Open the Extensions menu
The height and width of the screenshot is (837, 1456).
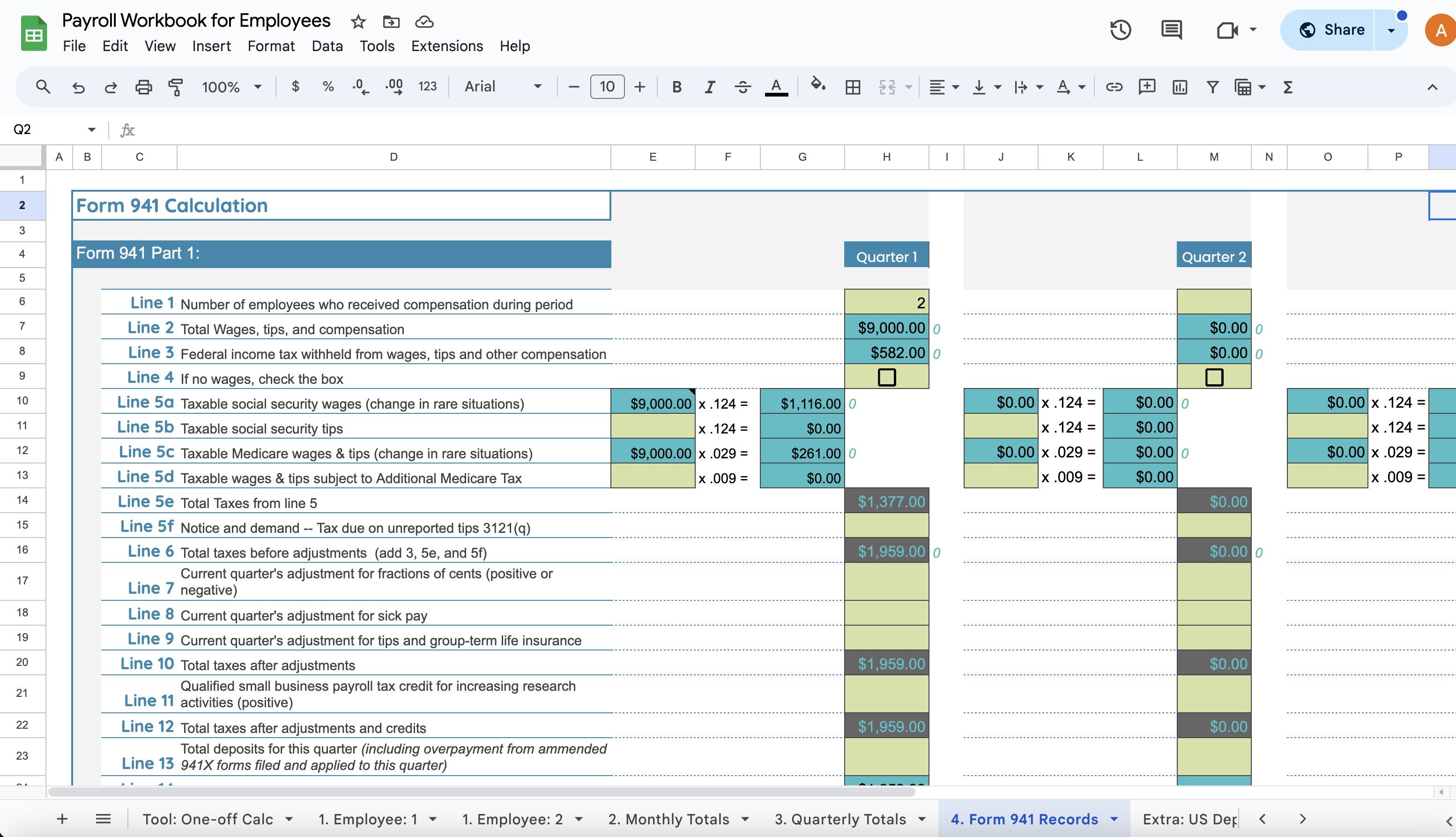tap(446, 46)
